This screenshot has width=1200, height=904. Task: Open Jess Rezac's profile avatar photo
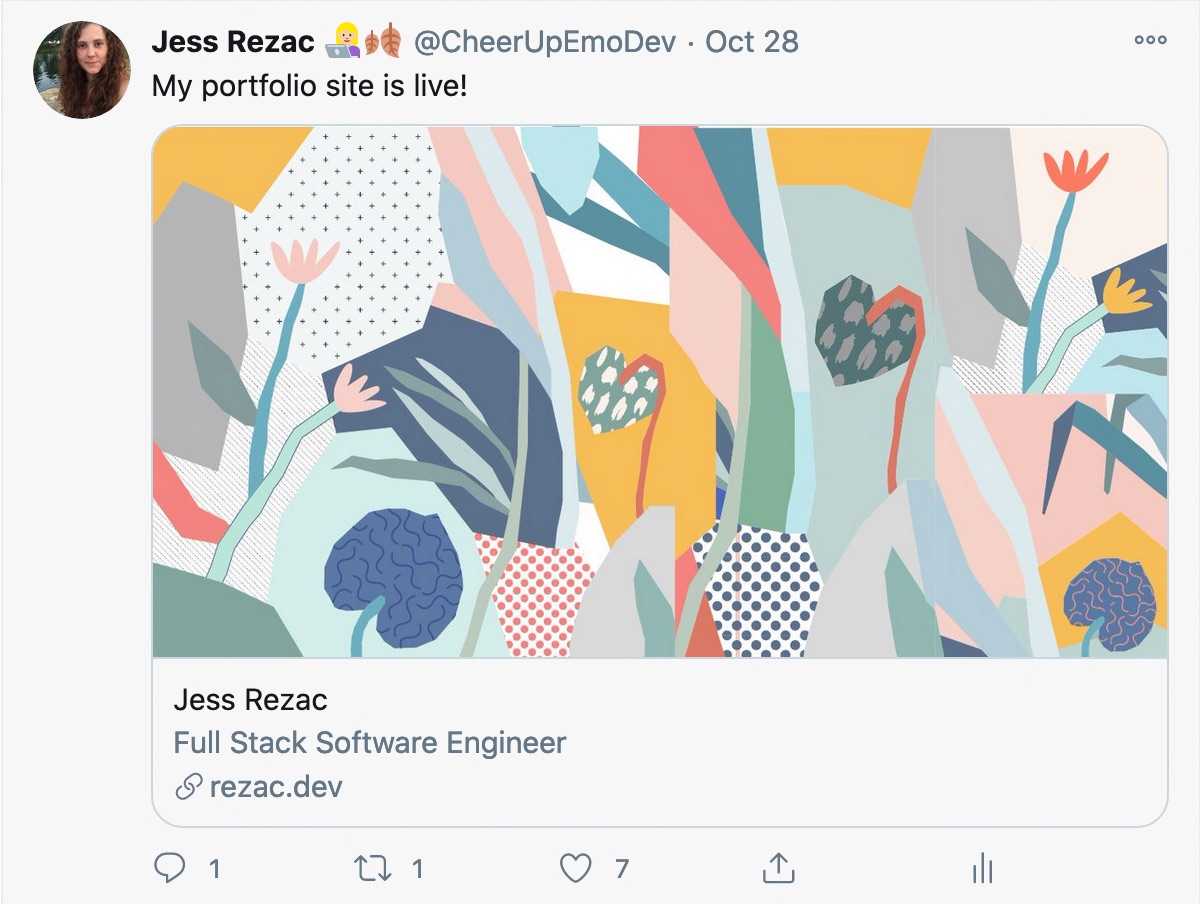tap(82, 70)
